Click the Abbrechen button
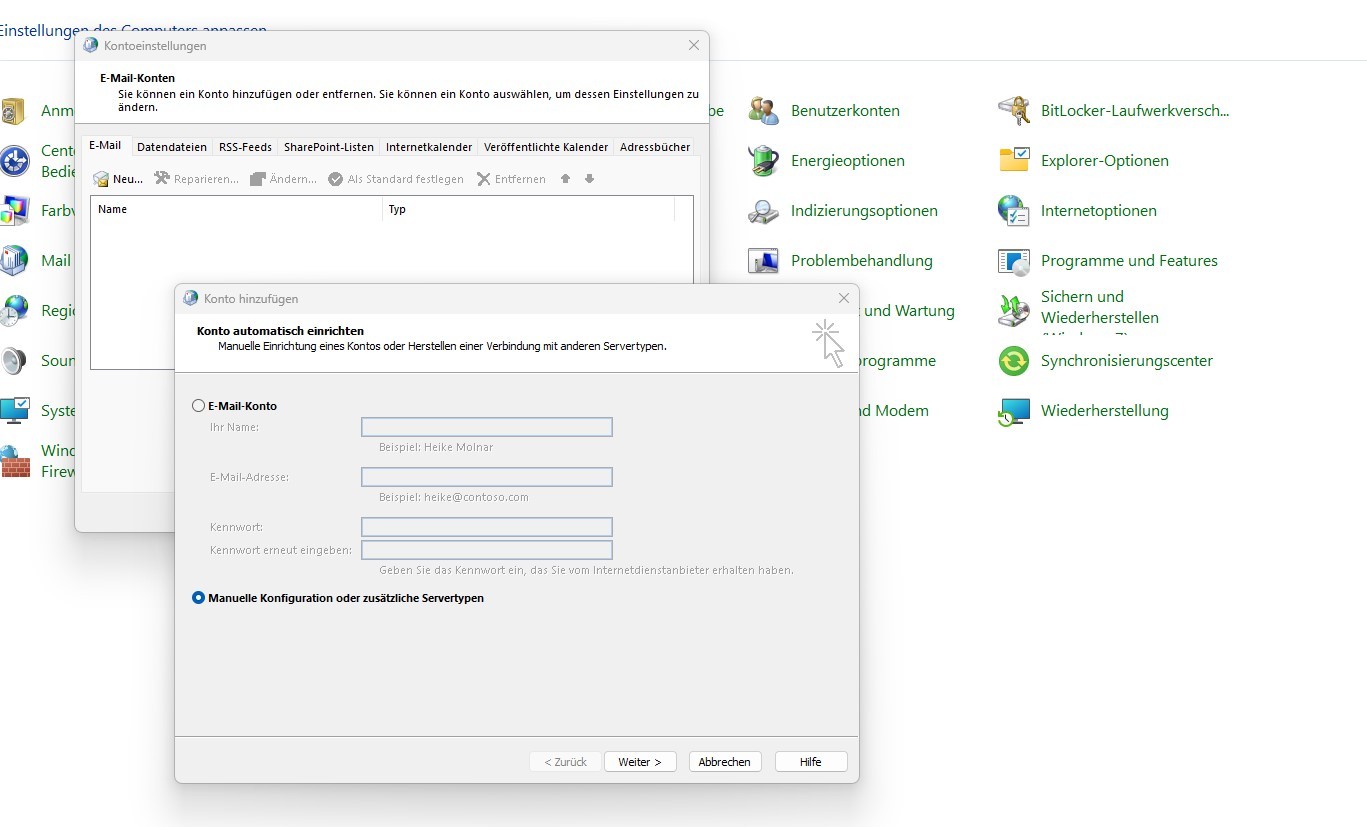 (x=724, y=762)
